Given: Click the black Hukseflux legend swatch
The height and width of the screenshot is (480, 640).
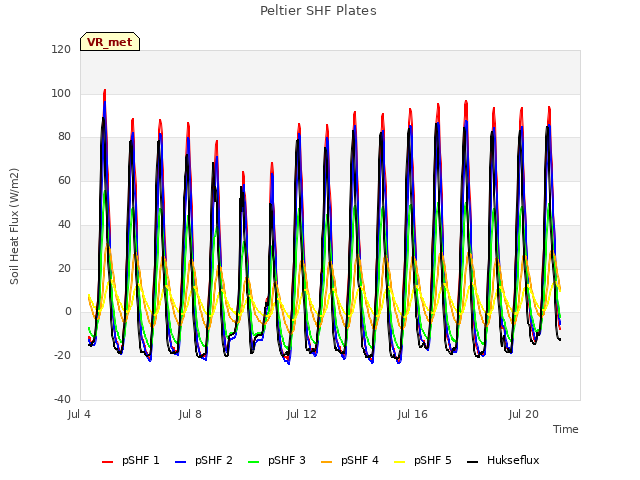Looking at the screenshot, I should pos(472,462).
